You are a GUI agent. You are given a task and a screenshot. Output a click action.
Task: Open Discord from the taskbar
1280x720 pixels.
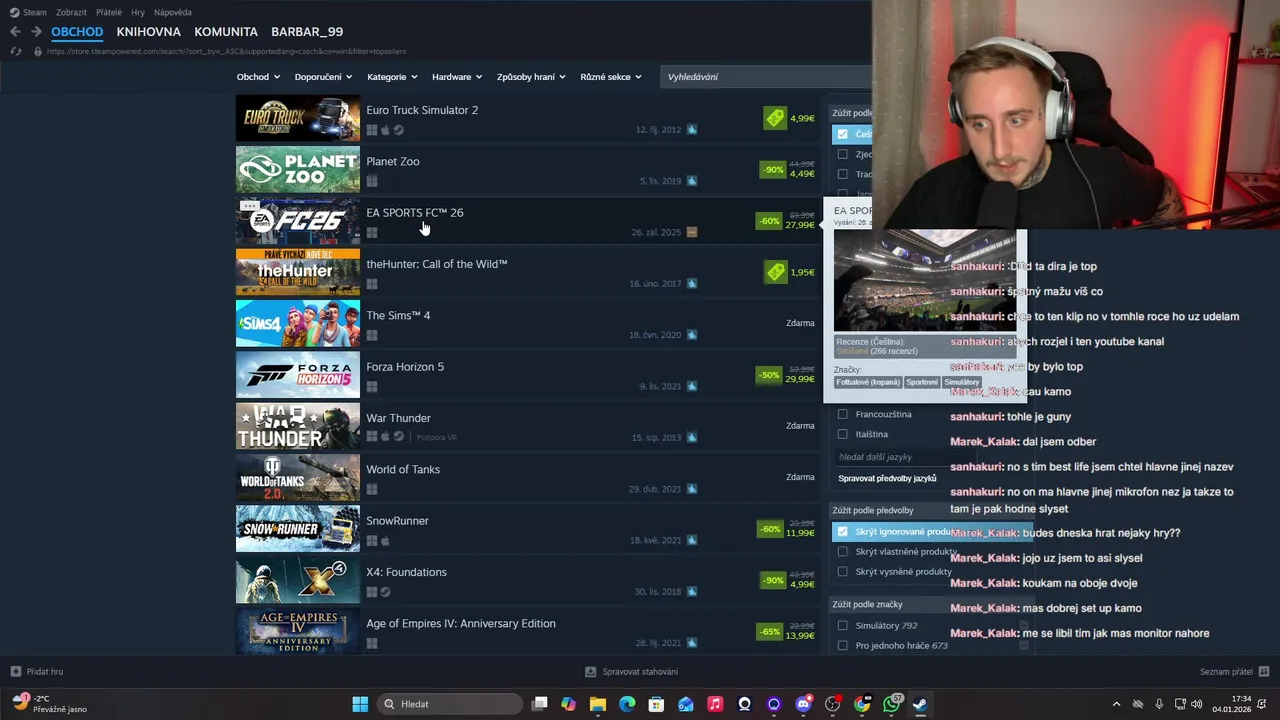pyautogui.click(x=803, y=704)
